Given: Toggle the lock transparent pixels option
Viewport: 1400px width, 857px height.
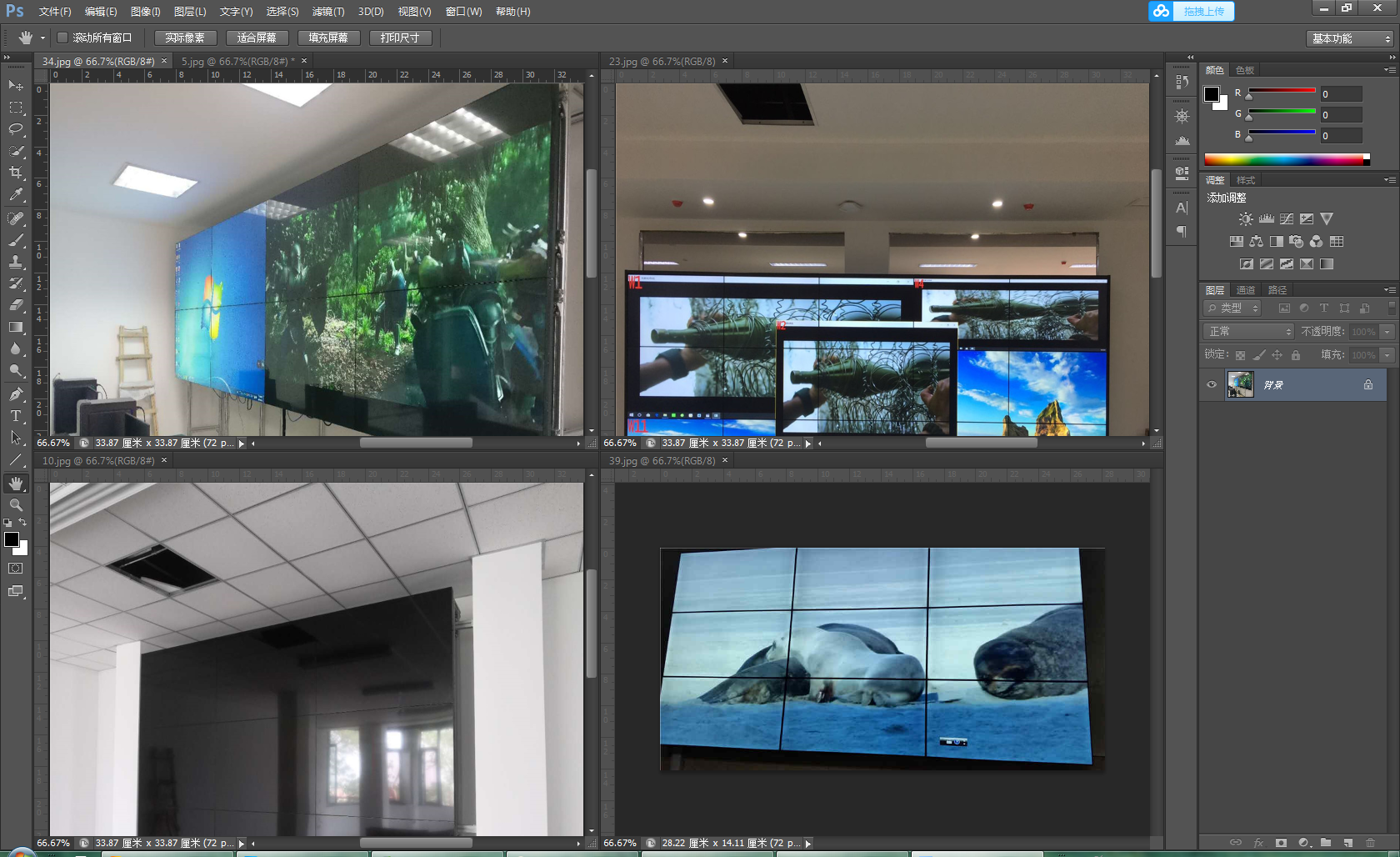Looking at the screenshot, I should tap(1240, 355).
